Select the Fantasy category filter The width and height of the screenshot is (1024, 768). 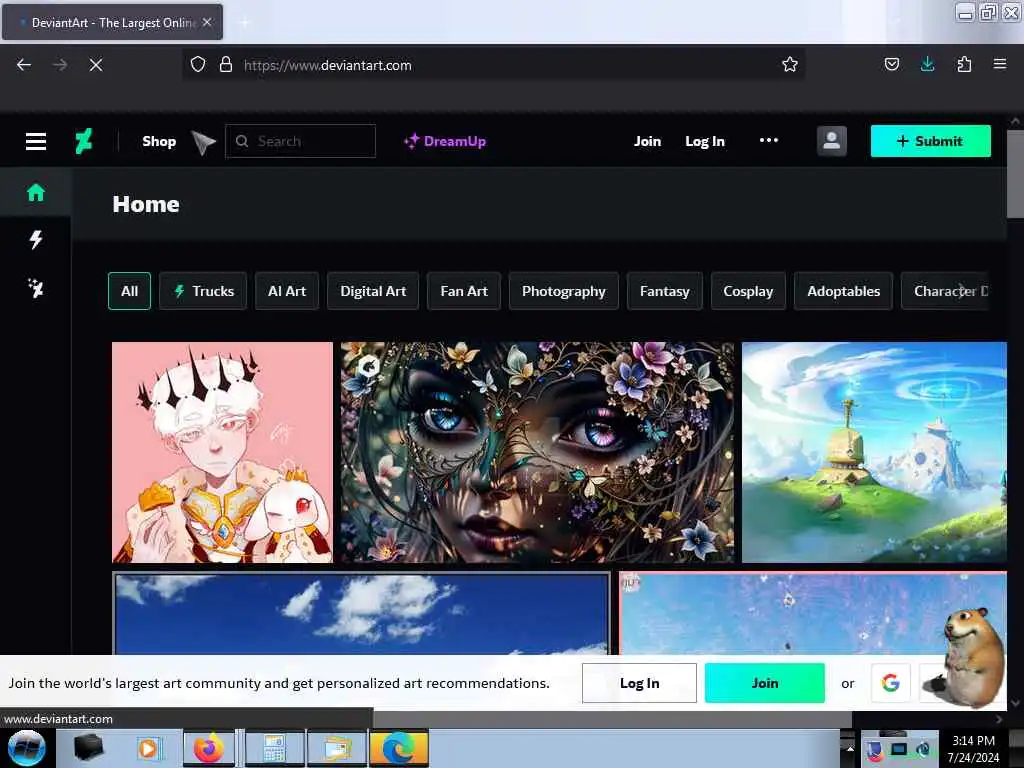tap(665, 291)
